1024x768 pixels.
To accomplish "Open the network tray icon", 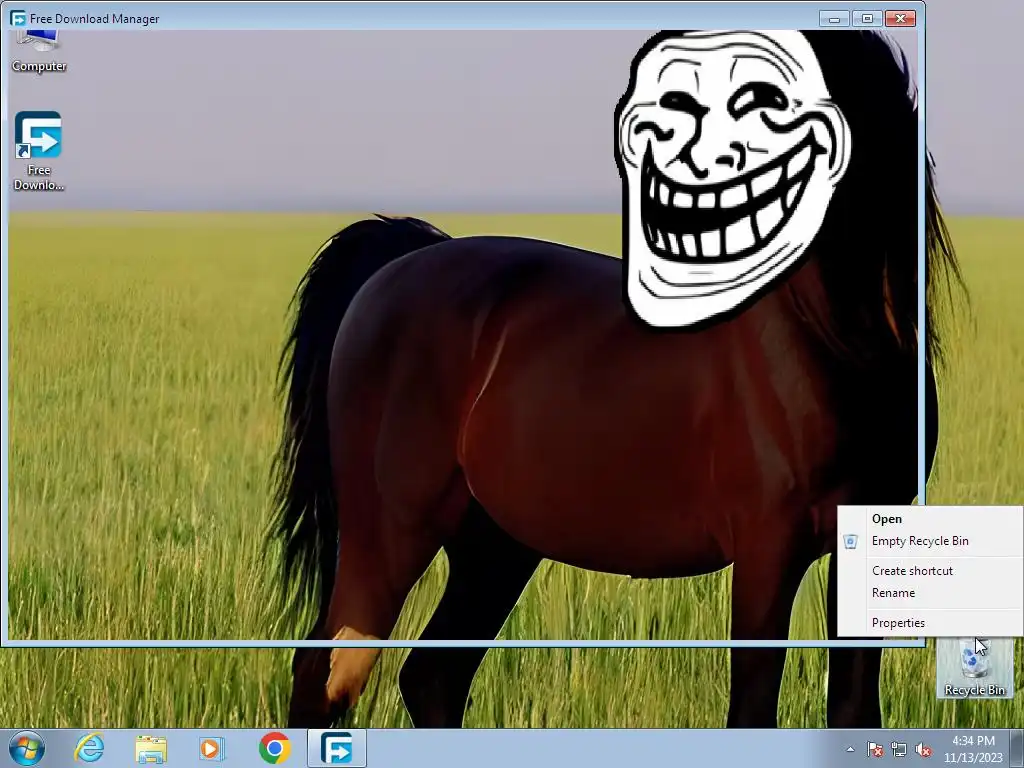I will click(x=899, y=750).
